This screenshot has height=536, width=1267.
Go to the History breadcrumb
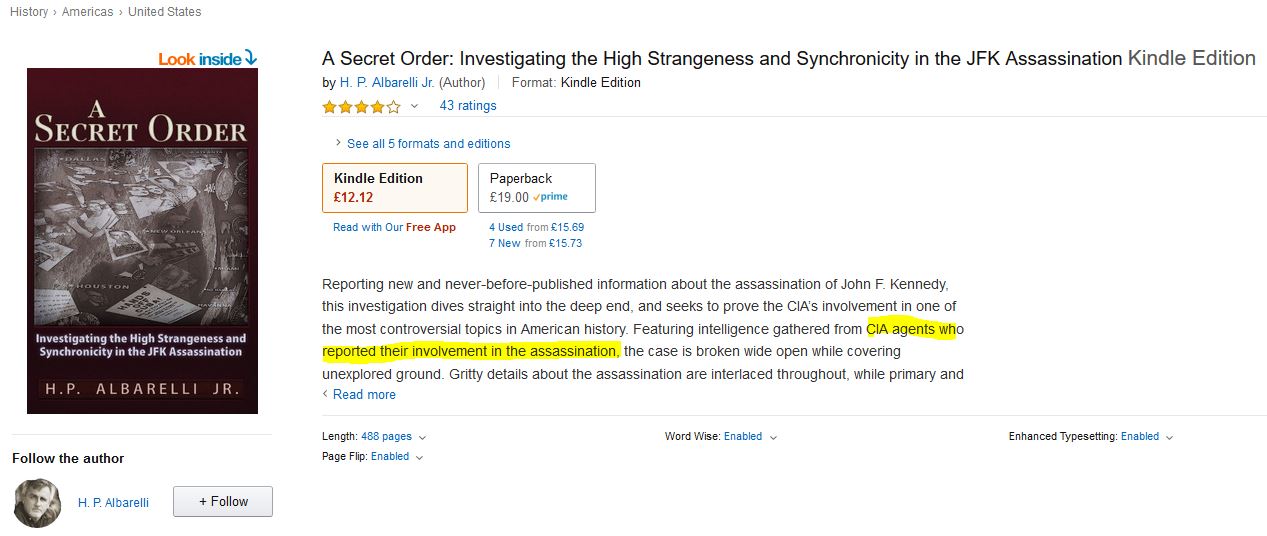pos(28,12)
